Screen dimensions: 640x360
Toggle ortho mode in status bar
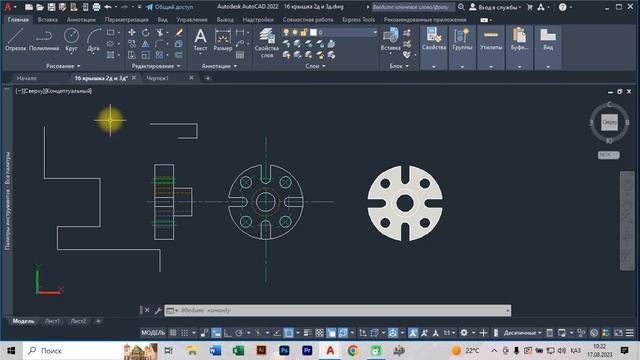tap(227, 333)
